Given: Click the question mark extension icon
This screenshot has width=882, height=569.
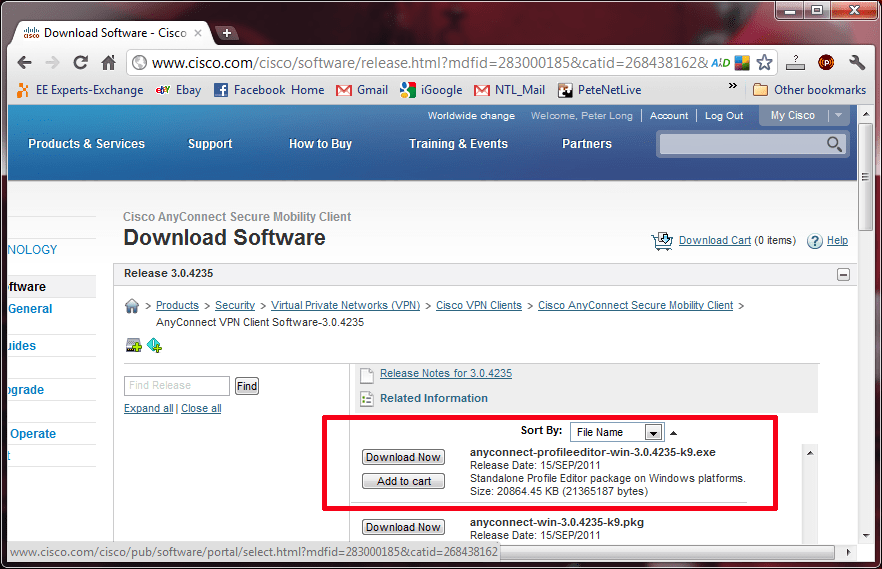Looking at the screenshot, I should [x=795, y=62].
